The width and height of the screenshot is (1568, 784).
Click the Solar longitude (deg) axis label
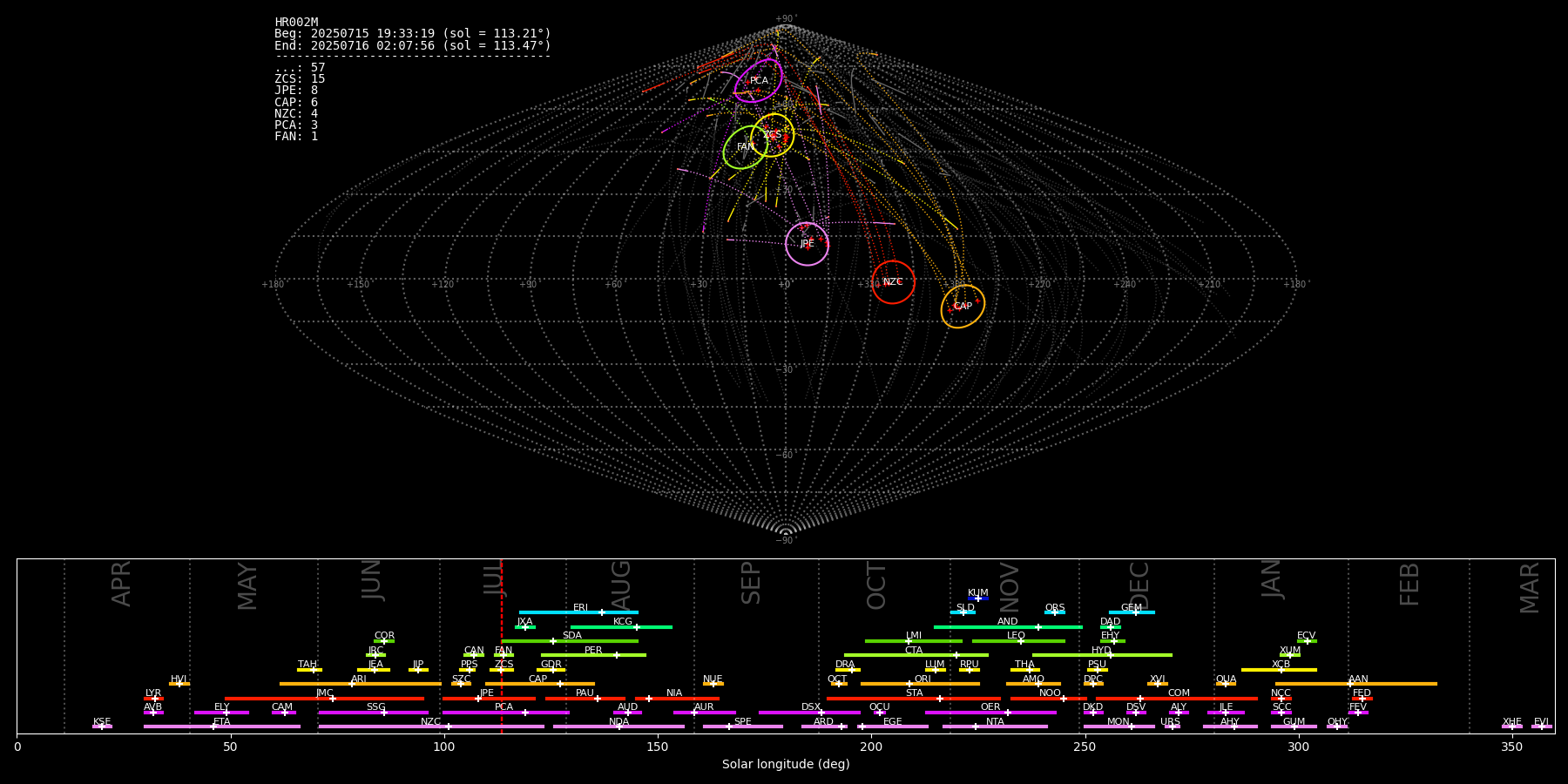click(786, 765)
